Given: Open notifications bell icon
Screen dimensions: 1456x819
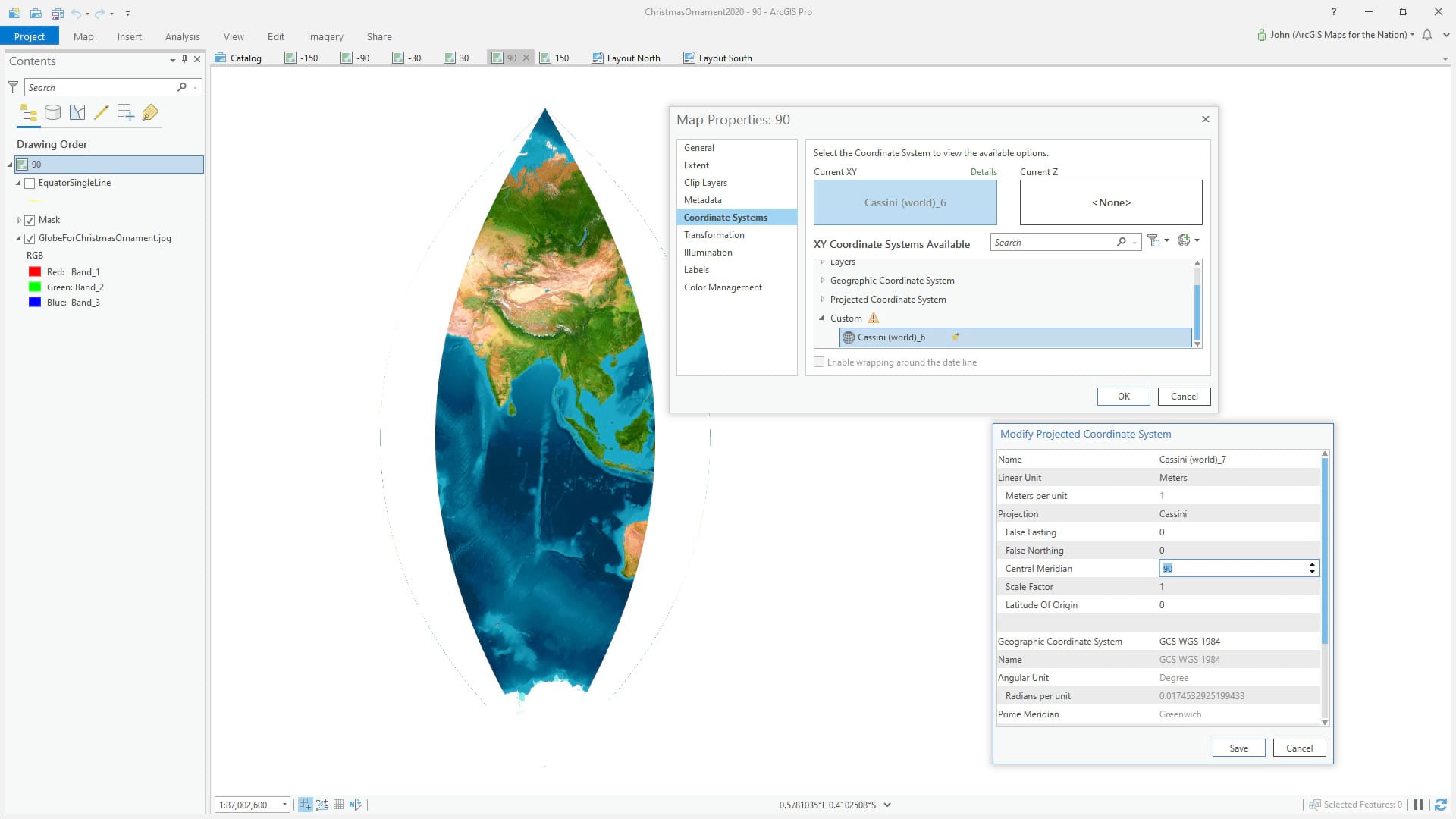Looking at the screenshot, I should 1427,35.
